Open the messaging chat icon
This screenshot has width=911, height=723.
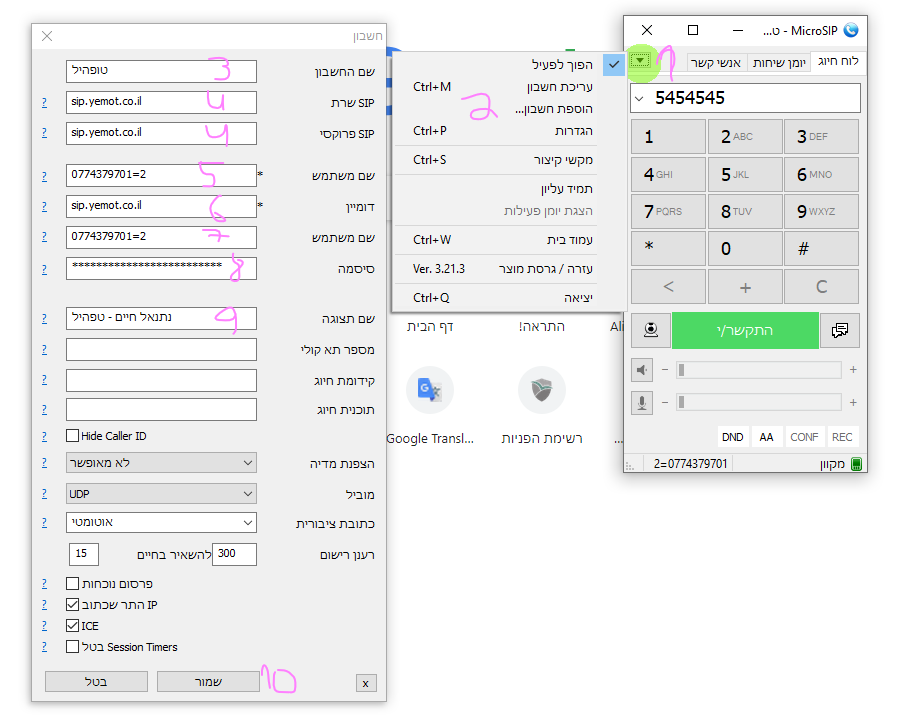[840, 330]
